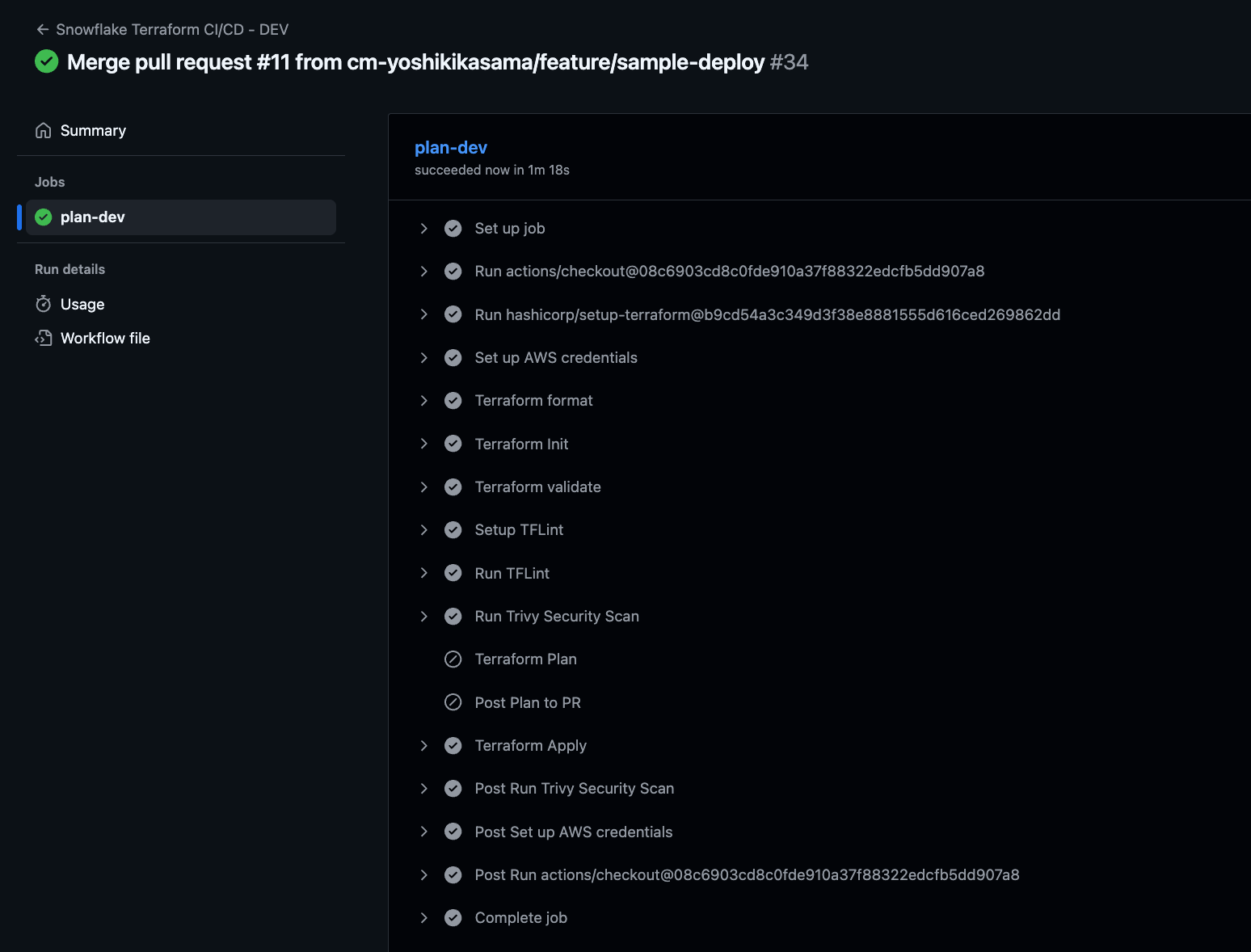Expand the Set up job step
The width and height of the screenshot is (1251, 952).
tap(424, 229)
